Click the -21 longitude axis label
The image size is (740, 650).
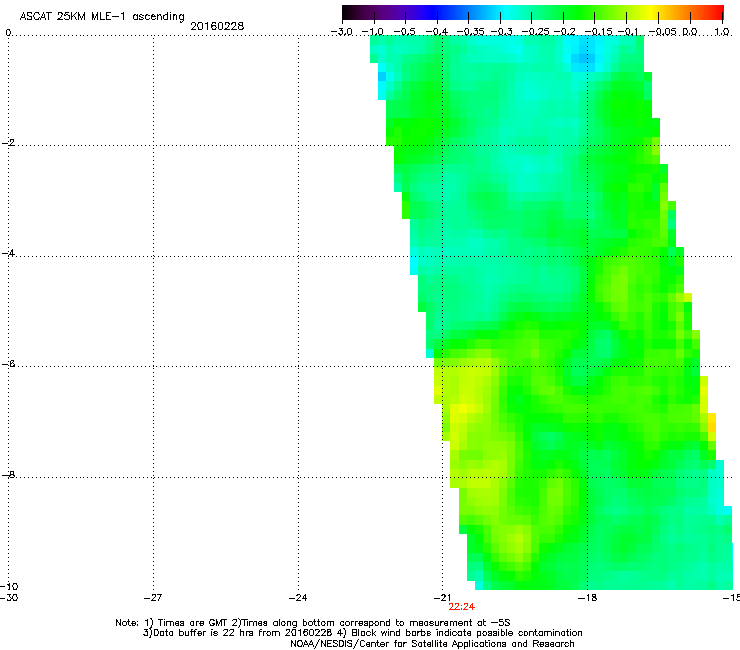443,598
